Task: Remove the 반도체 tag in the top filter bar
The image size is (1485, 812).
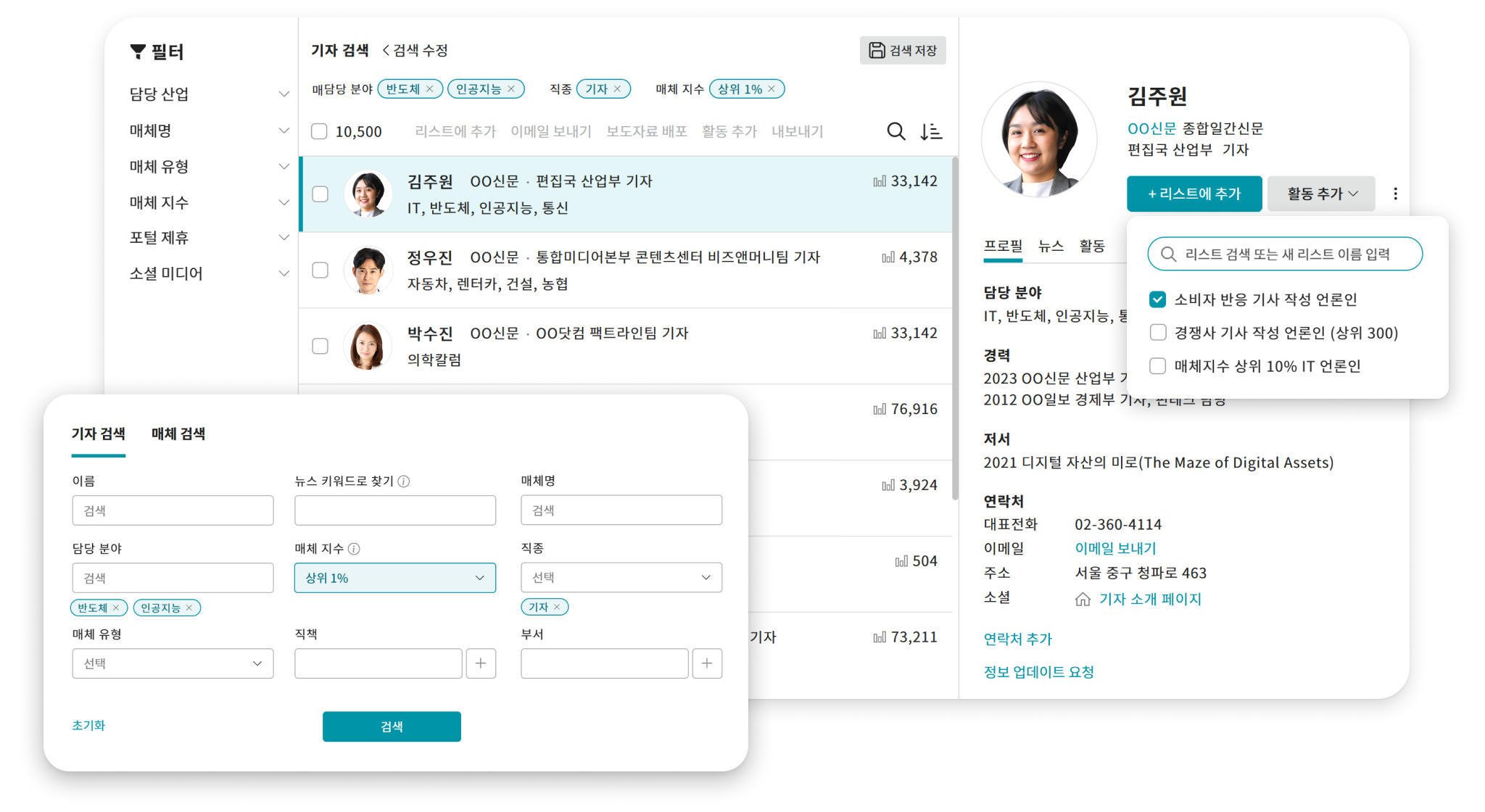Action: pos(430,88)
